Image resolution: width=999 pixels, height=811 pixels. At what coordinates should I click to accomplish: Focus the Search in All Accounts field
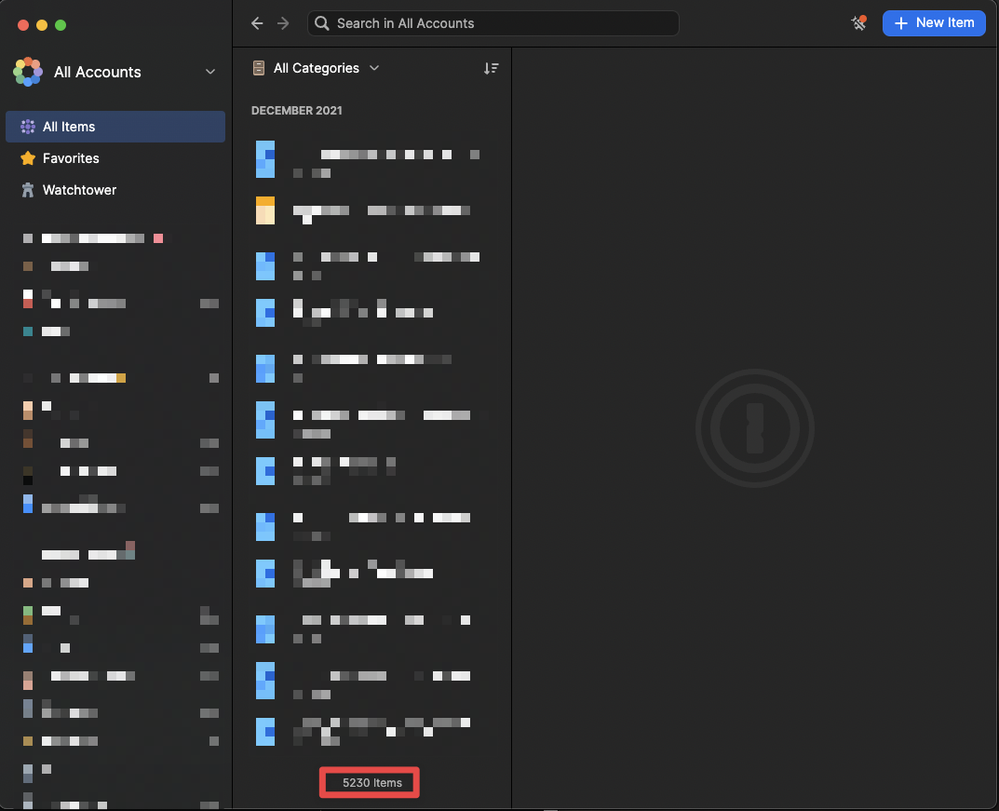(x=492, y=23)
